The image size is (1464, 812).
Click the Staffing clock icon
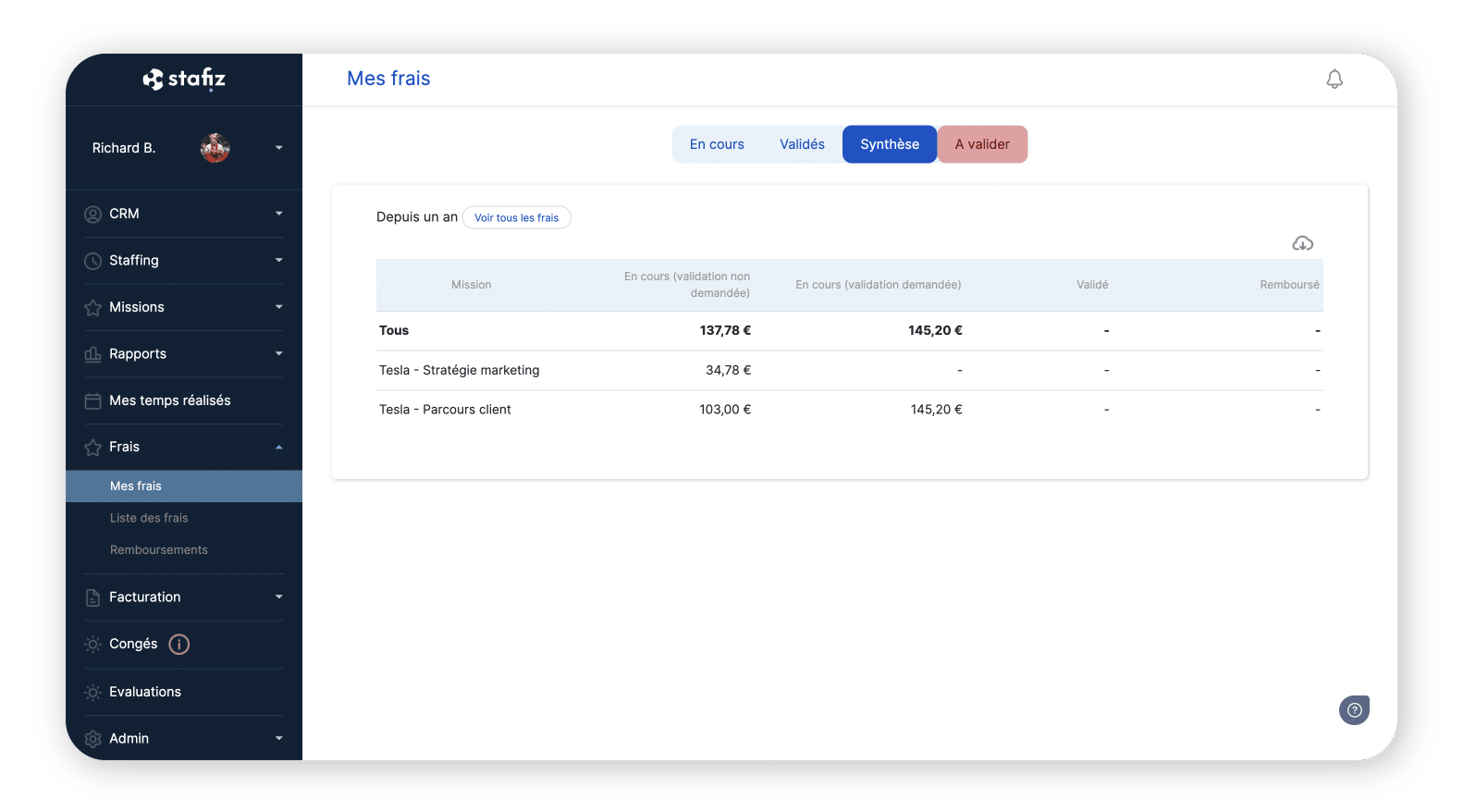pos(92,261)
